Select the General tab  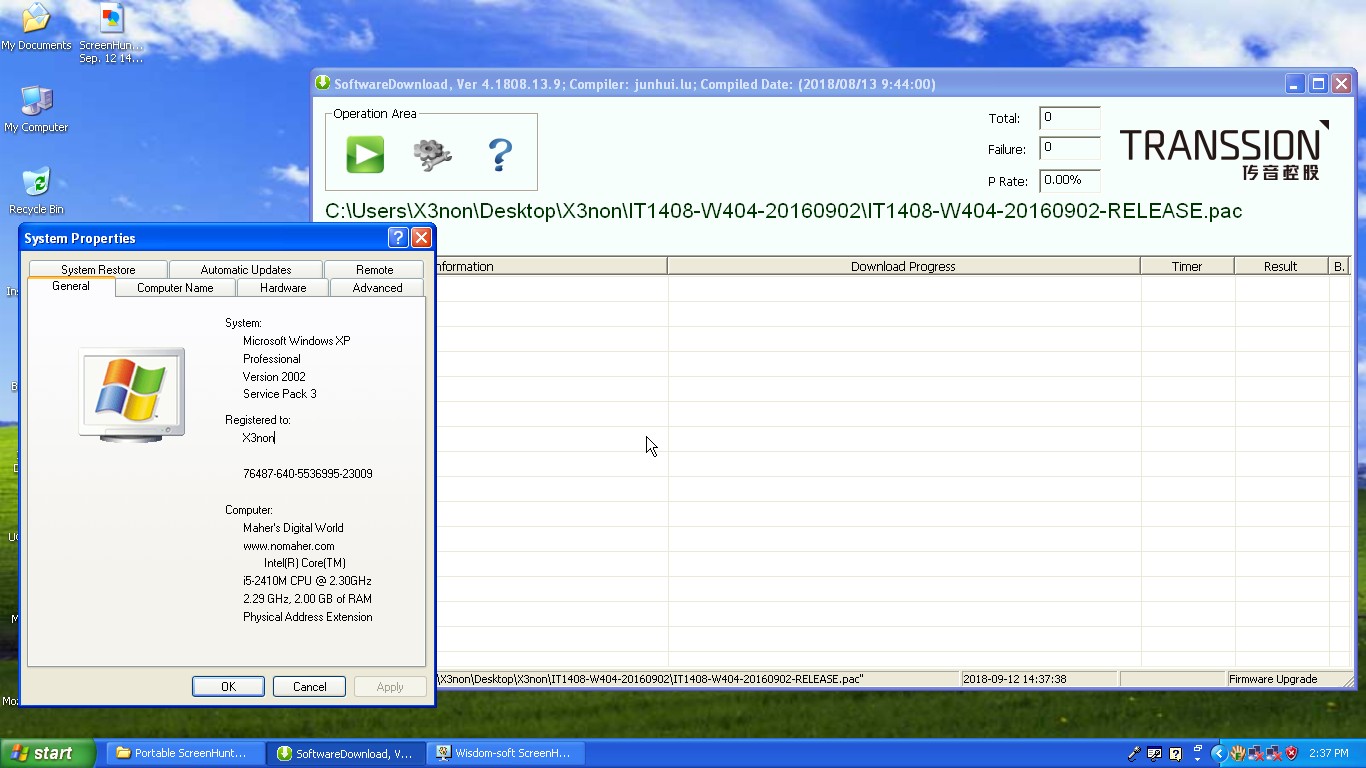click(x=71, y=287)
